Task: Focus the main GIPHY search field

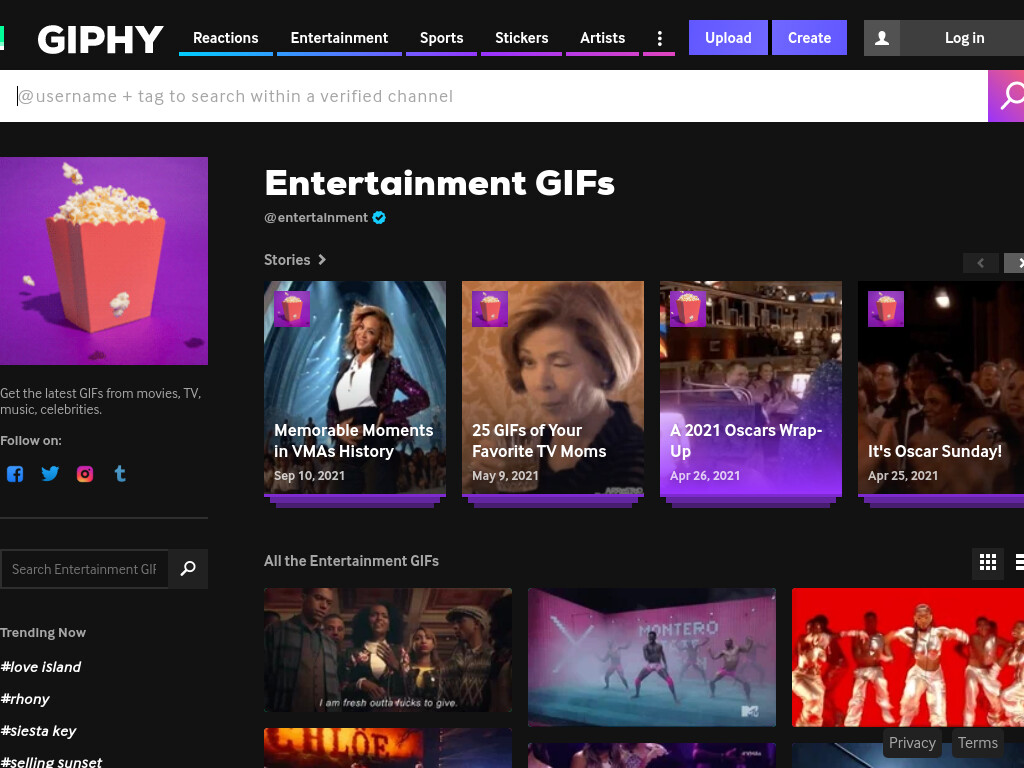Action: tap(494, 96)
